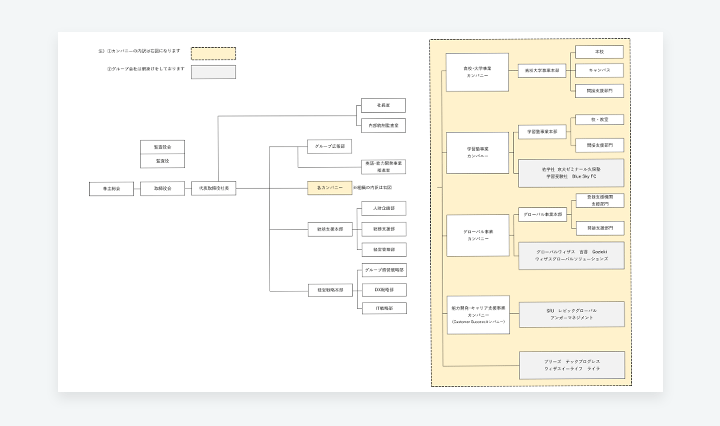Click the gray legend sample box

(214, 72)
